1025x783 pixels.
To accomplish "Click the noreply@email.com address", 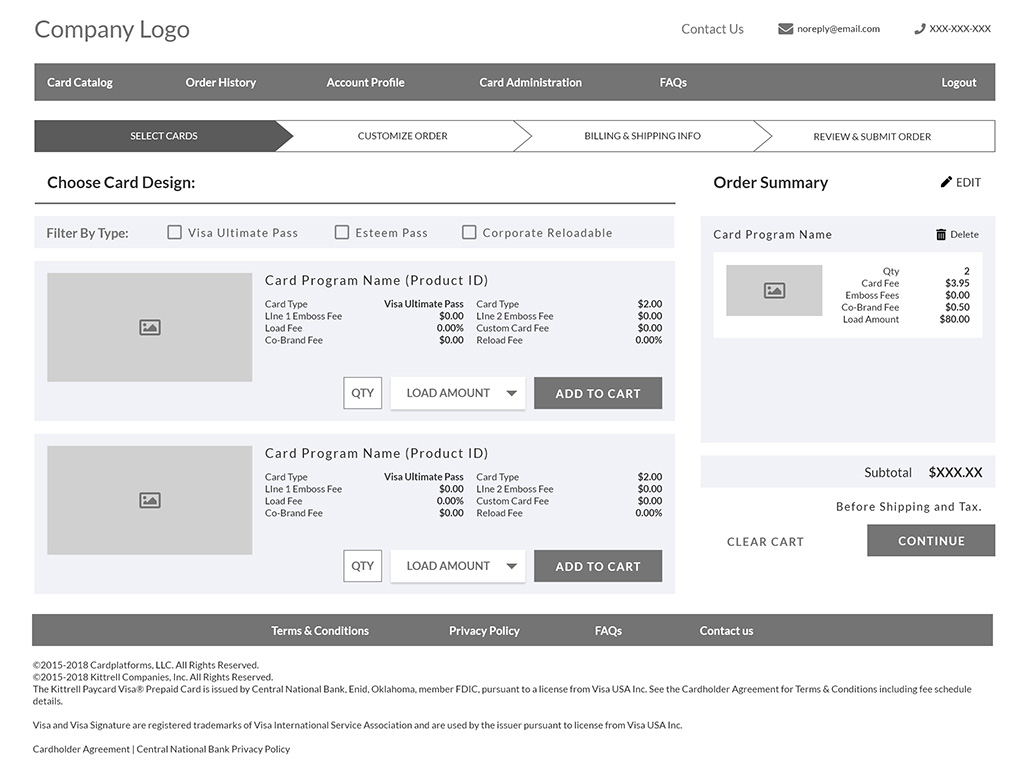I will coord(838,29).
